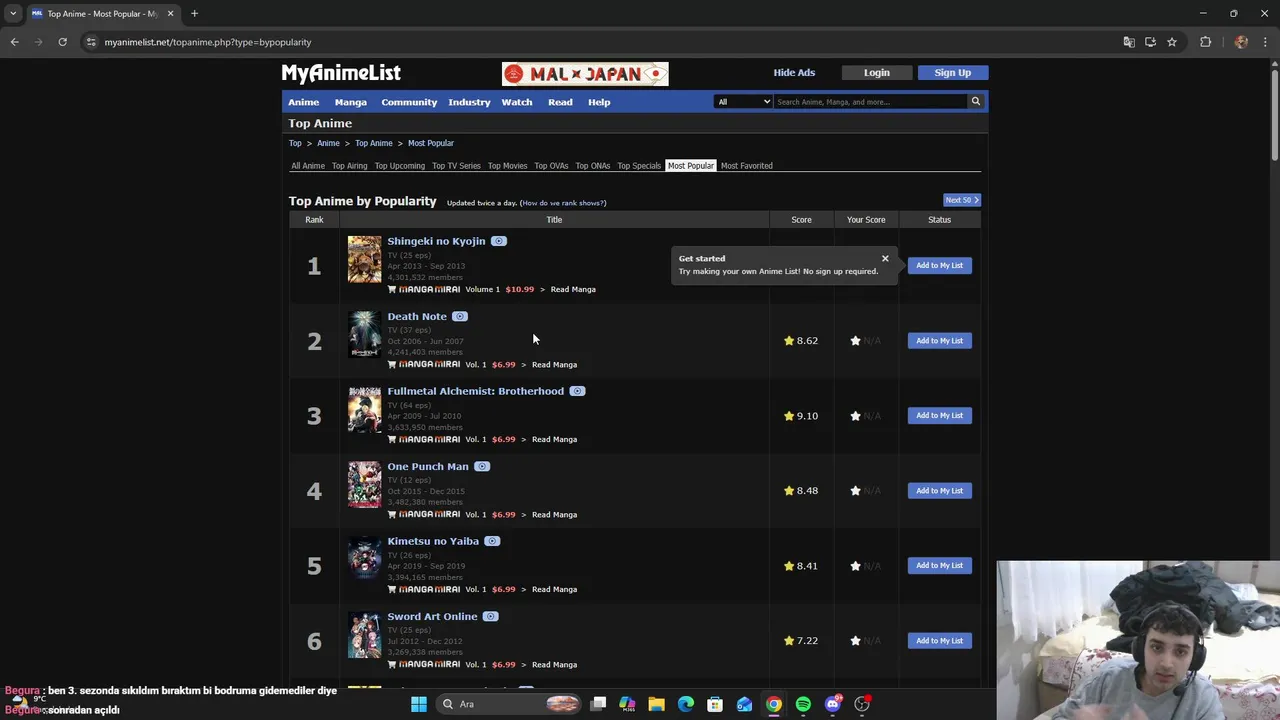The height and width of the screenshot is (720, 1280).
Task: Add Sword Art Online to My List
Action: (940, 641)
